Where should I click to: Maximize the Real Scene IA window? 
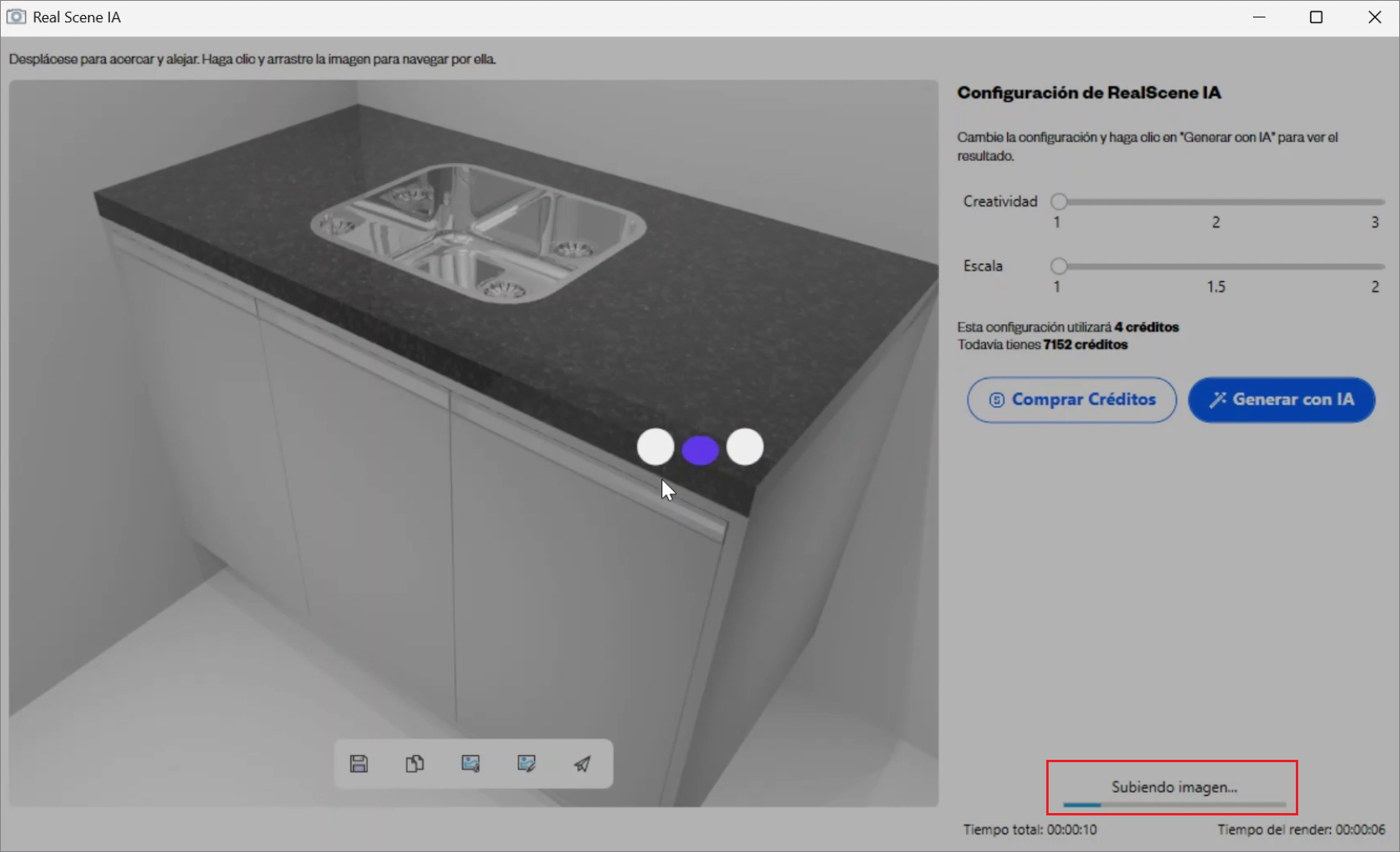tap(1317, 17)
